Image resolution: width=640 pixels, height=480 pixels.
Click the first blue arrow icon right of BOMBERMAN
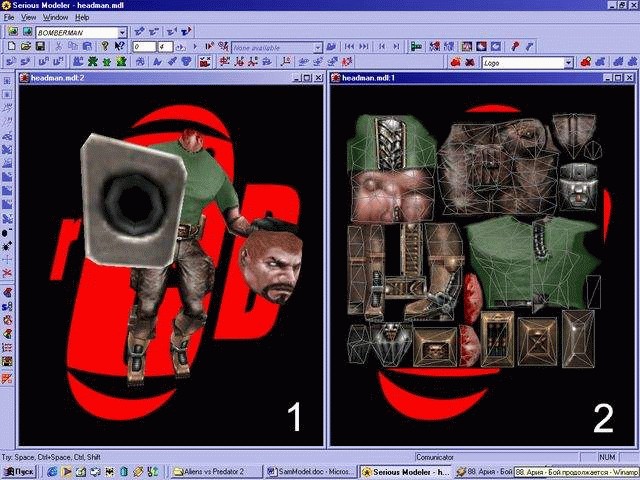[140, 31]
